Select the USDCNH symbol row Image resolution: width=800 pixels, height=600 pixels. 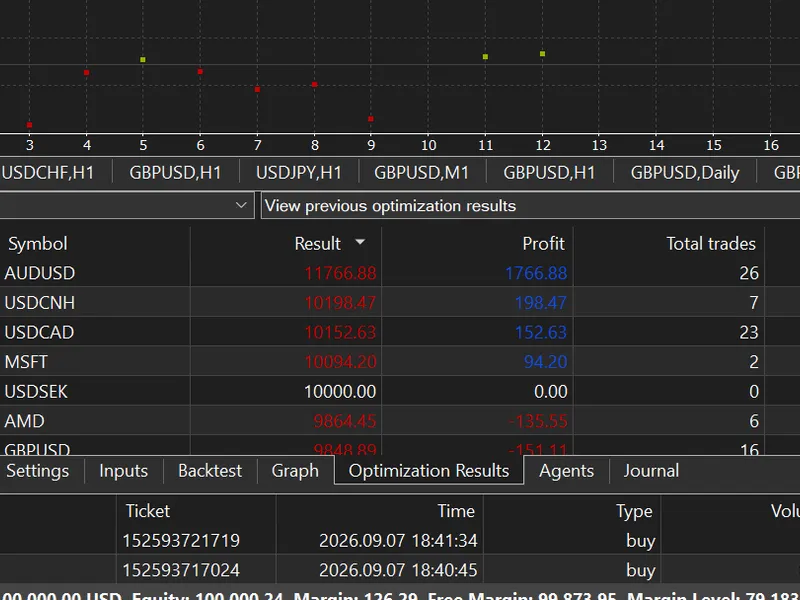tap(400, 303)
